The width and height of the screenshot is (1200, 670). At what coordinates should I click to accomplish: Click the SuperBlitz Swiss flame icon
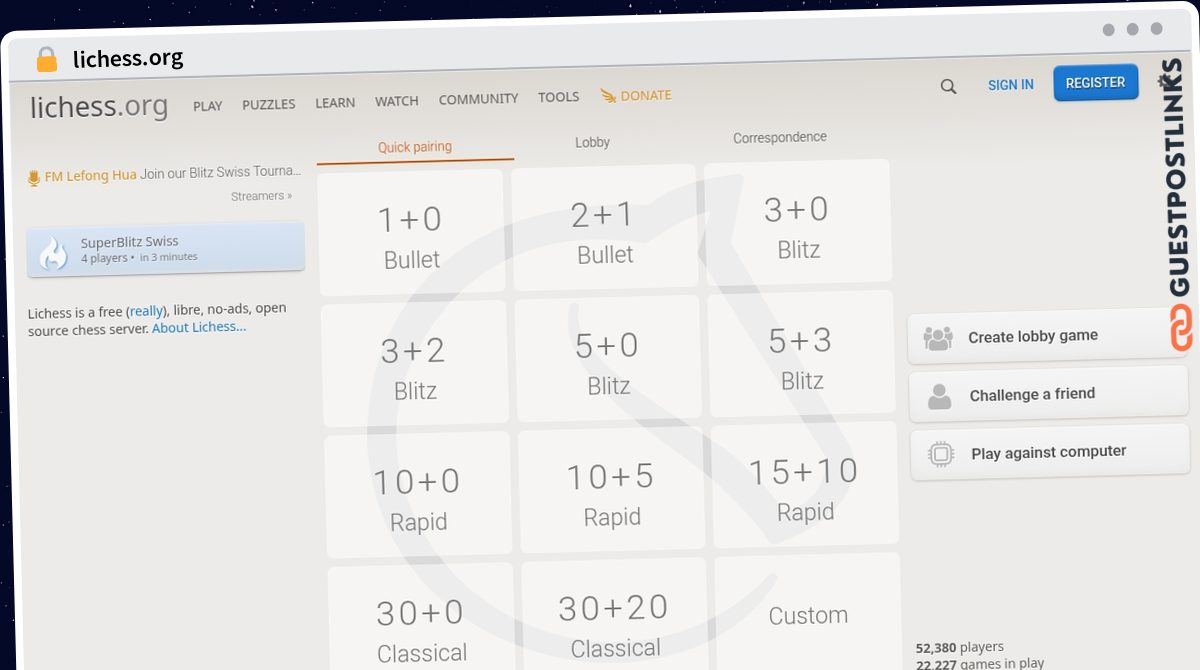(53, 254)
